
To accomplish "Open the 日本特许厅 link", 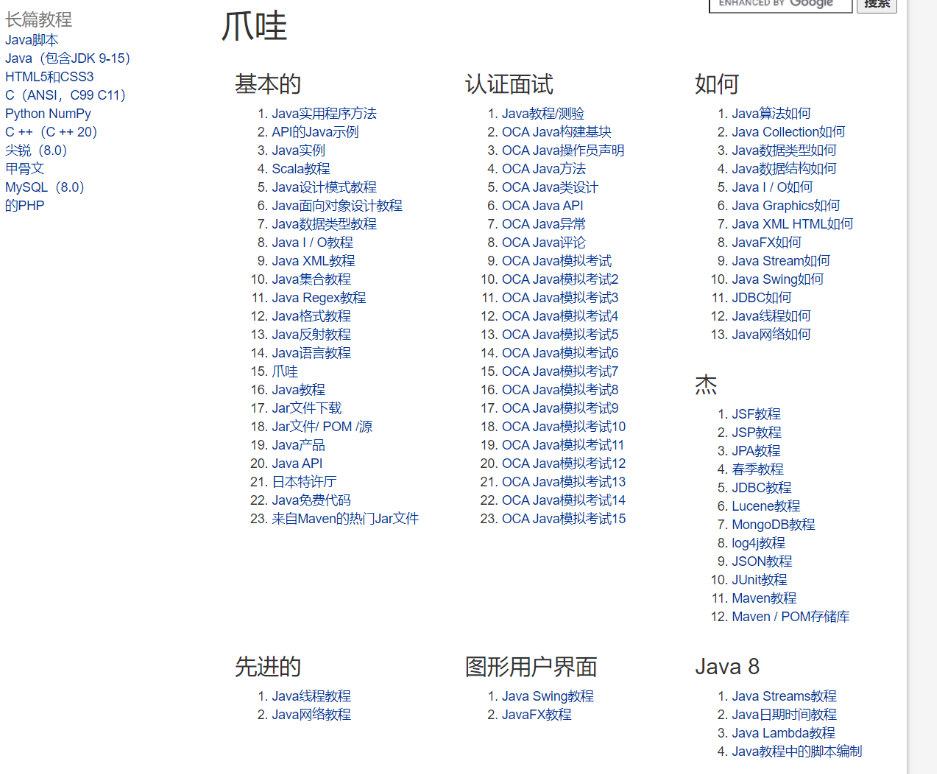I will [304, 482].
